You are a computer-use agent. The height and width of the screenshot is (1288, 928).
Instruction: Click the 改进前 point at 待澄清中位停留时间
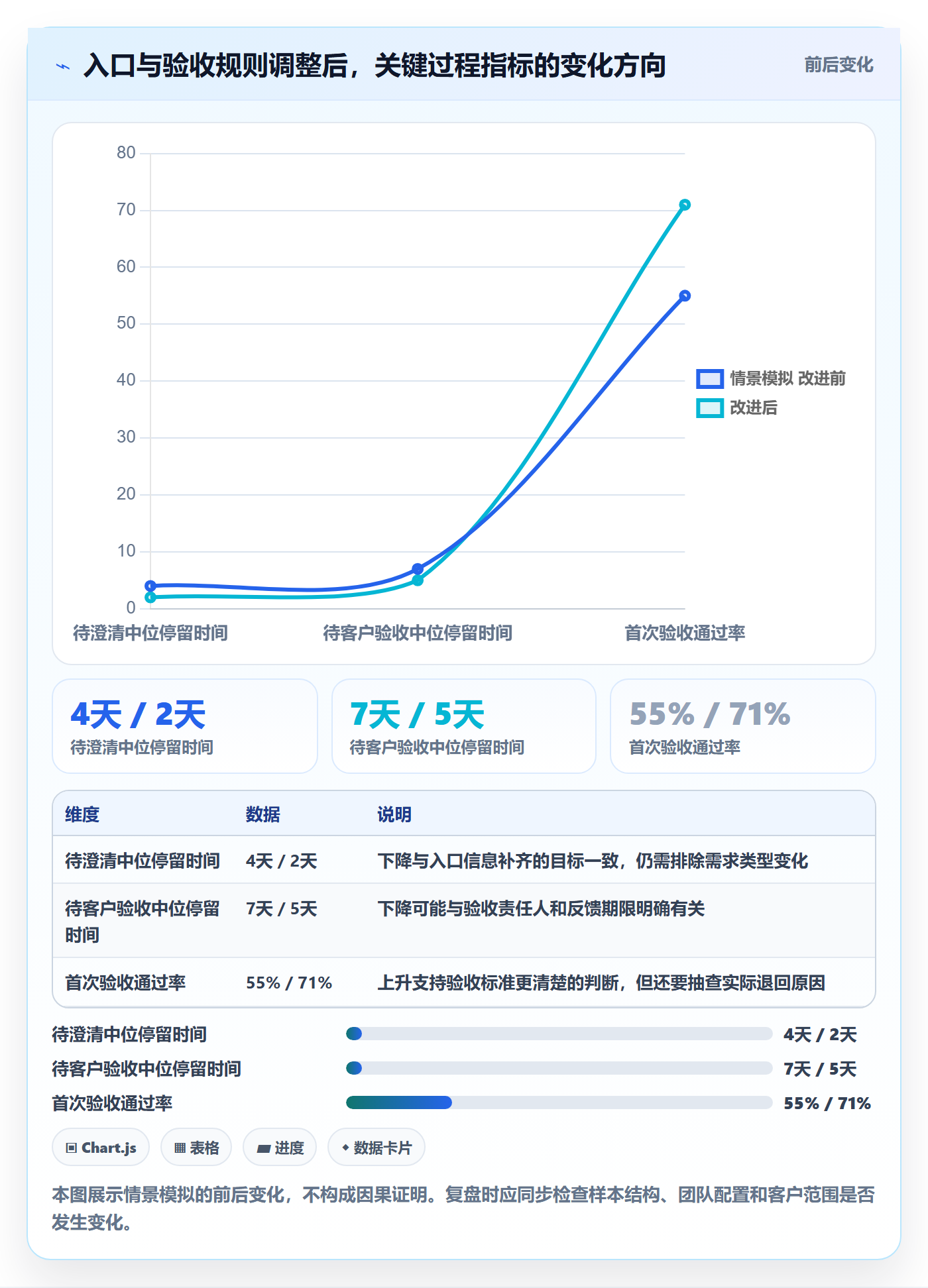tap(150, 586)
